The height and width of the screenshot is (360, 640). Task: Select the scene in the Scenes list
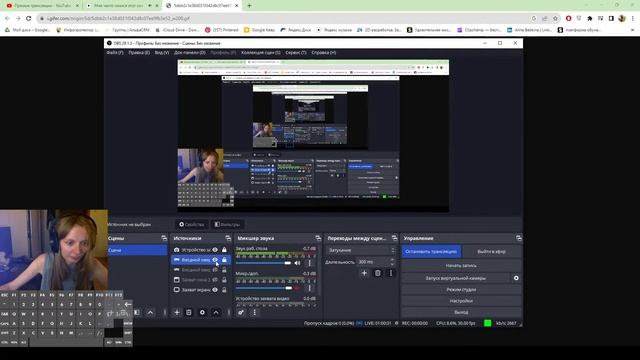(137, 250)
